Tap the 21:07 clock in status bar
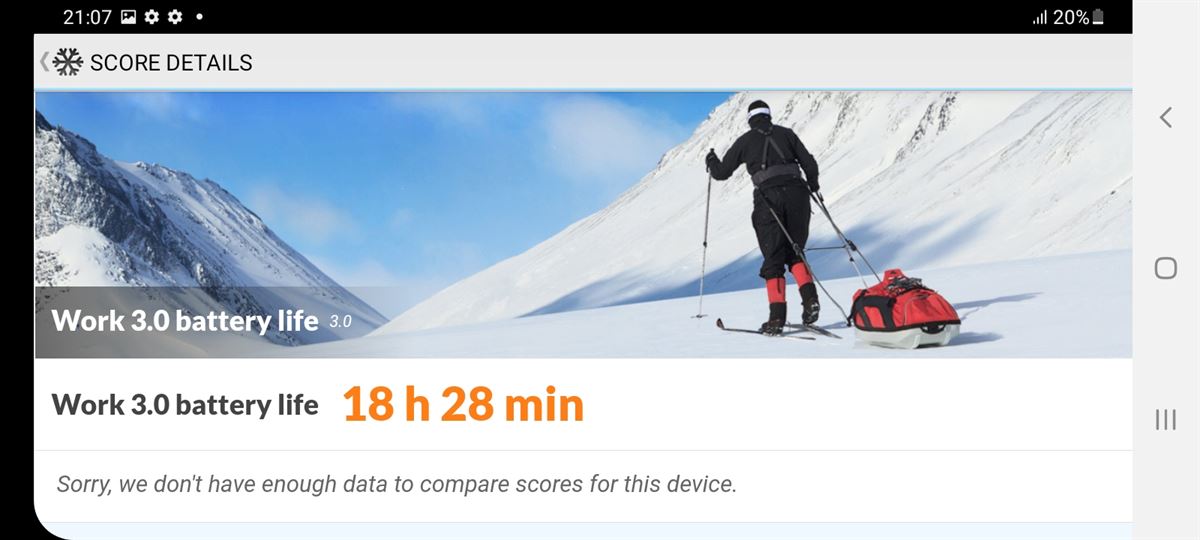 [87, 17]
